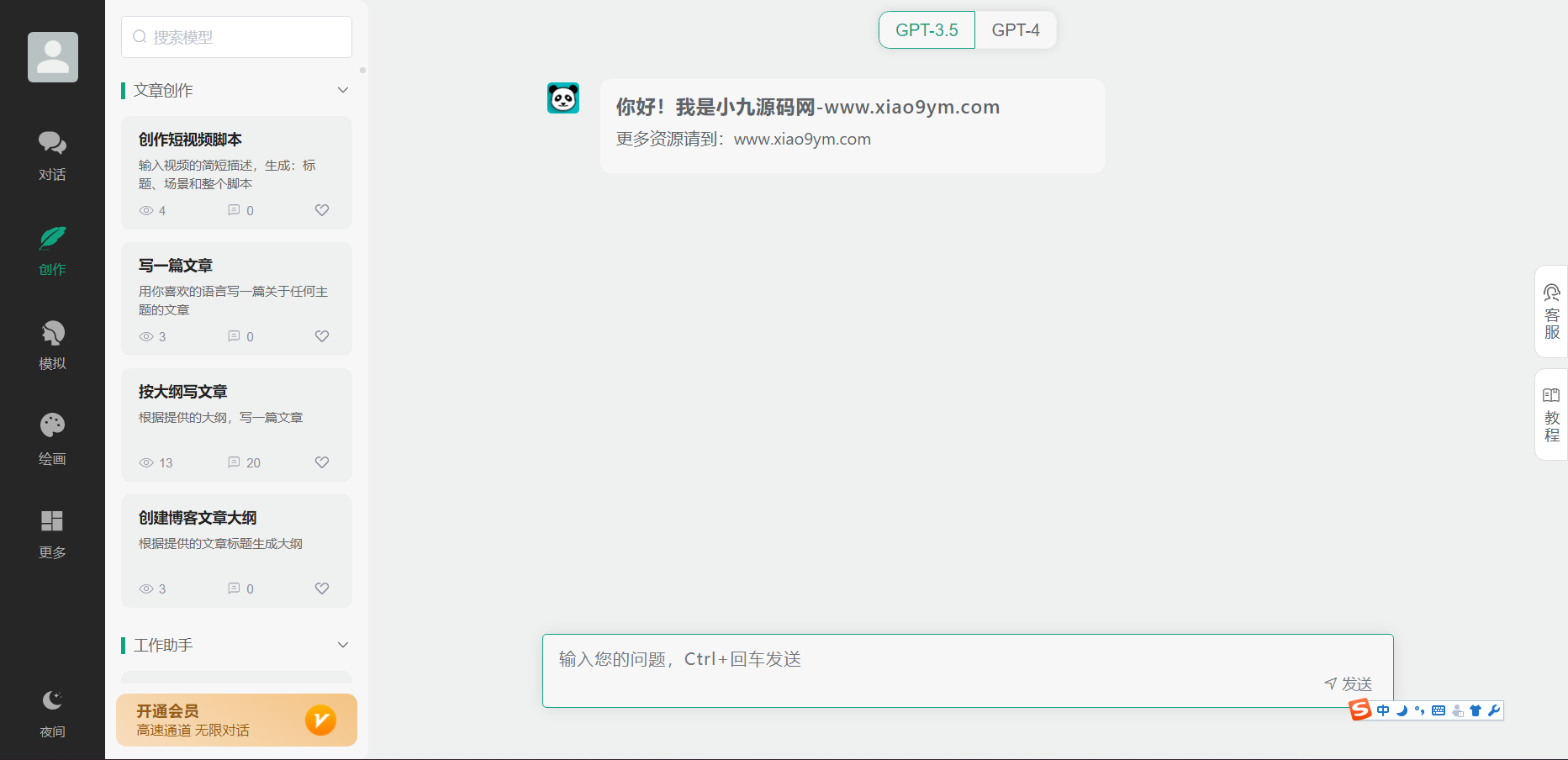The width and height of the screenshot is (1568, 760).
Task: Focus the question input box
Action: click(x=968, y=671)
